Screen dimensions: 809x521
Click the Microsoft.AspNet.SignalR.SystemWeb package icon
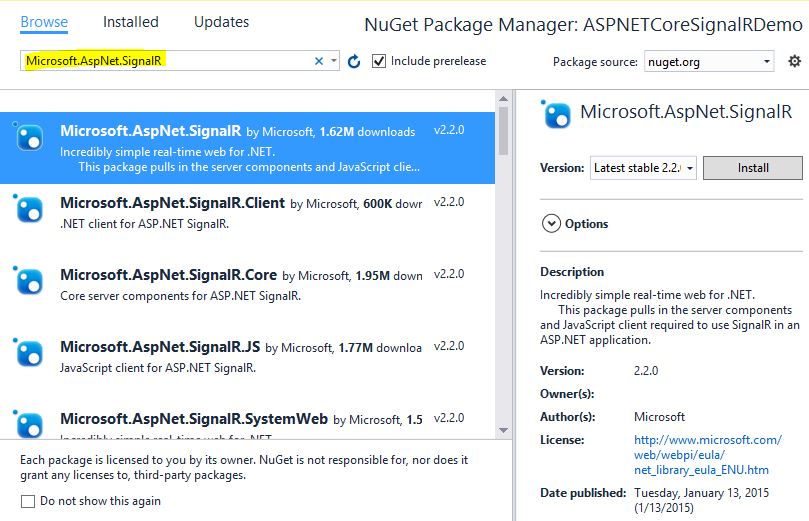pos(28,424)
